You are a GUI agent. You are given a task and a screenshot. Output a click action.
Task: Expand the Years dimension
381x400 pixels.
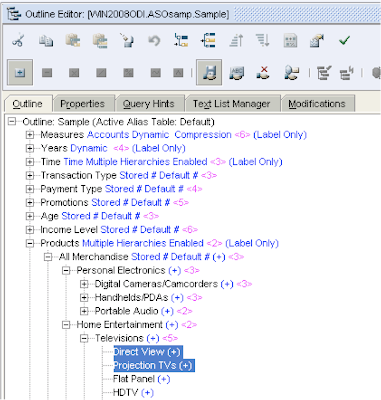[30, 148]
